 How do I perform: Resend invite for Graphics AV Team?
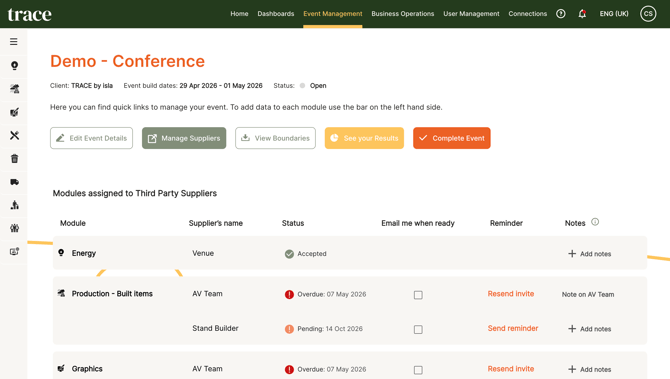click(511, 369)
